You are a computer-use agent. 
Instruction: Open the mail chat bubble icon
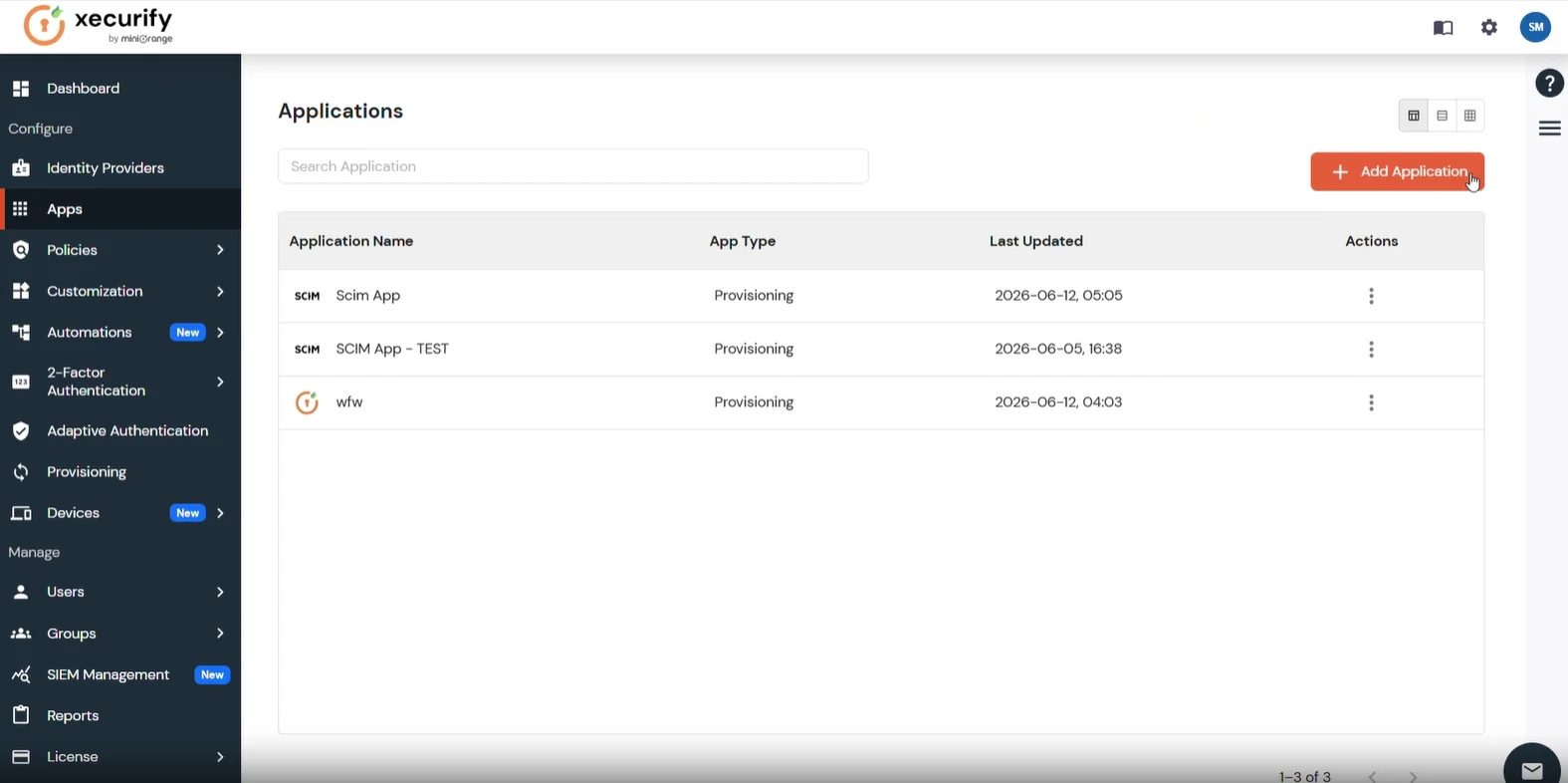pyautogui.click(x=1532, y=770)
